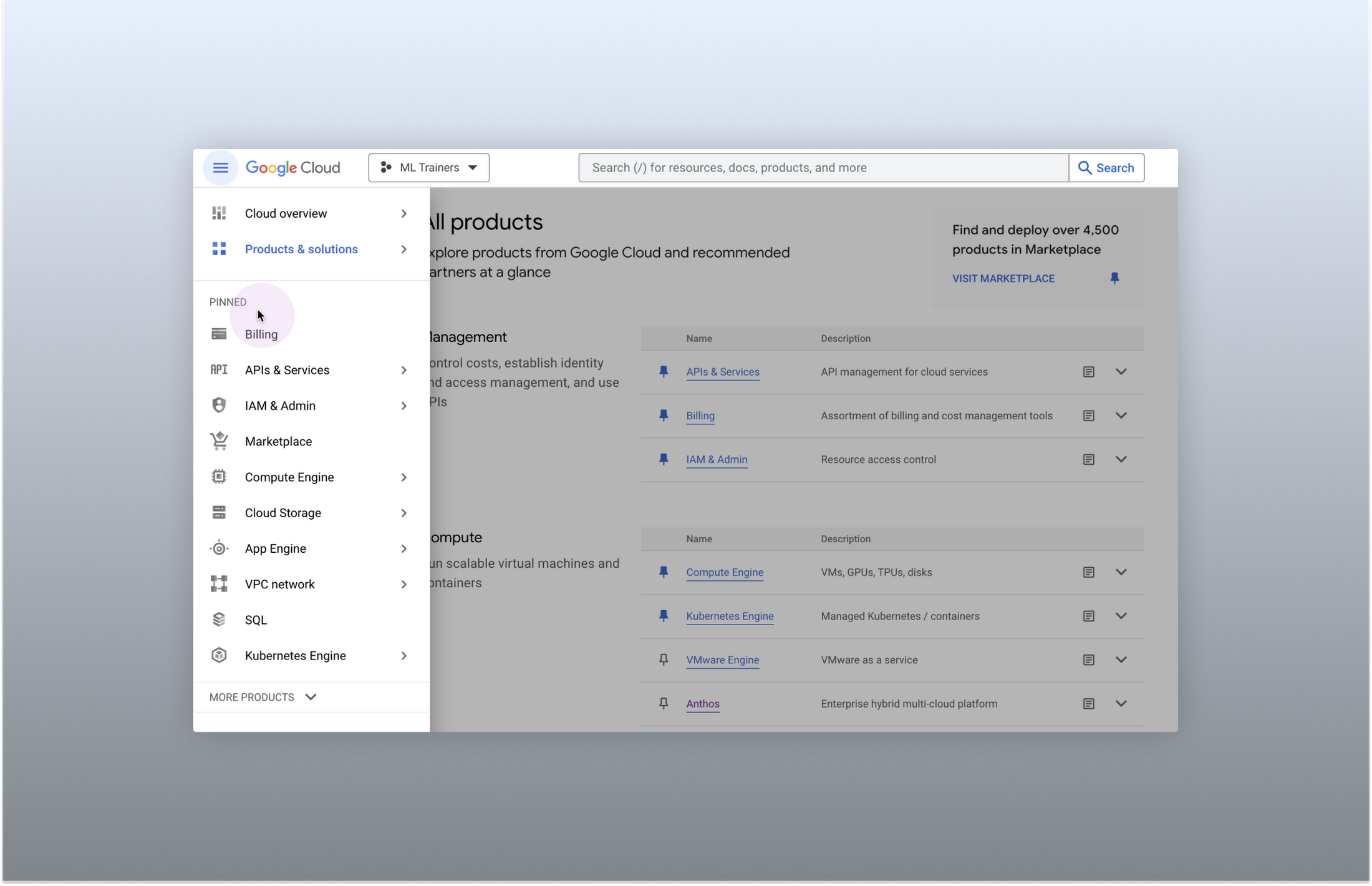Screen dimensions: 1372x886
Task: Pin Anthos to the menu
Action: [x=664, y=703]
